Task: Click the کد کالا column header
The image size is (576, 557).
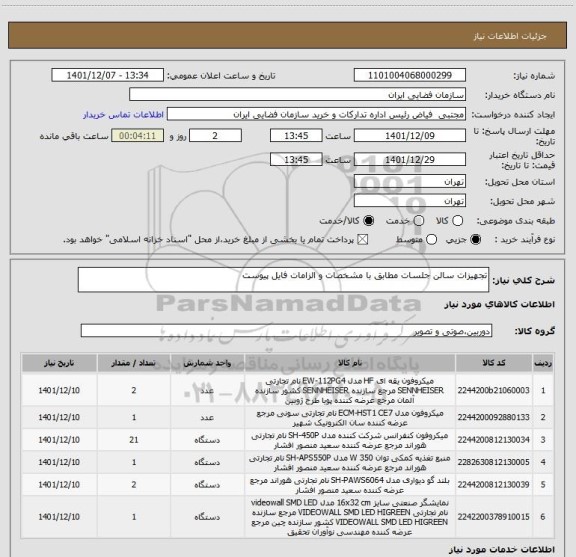Action: (x=494, y=363)
